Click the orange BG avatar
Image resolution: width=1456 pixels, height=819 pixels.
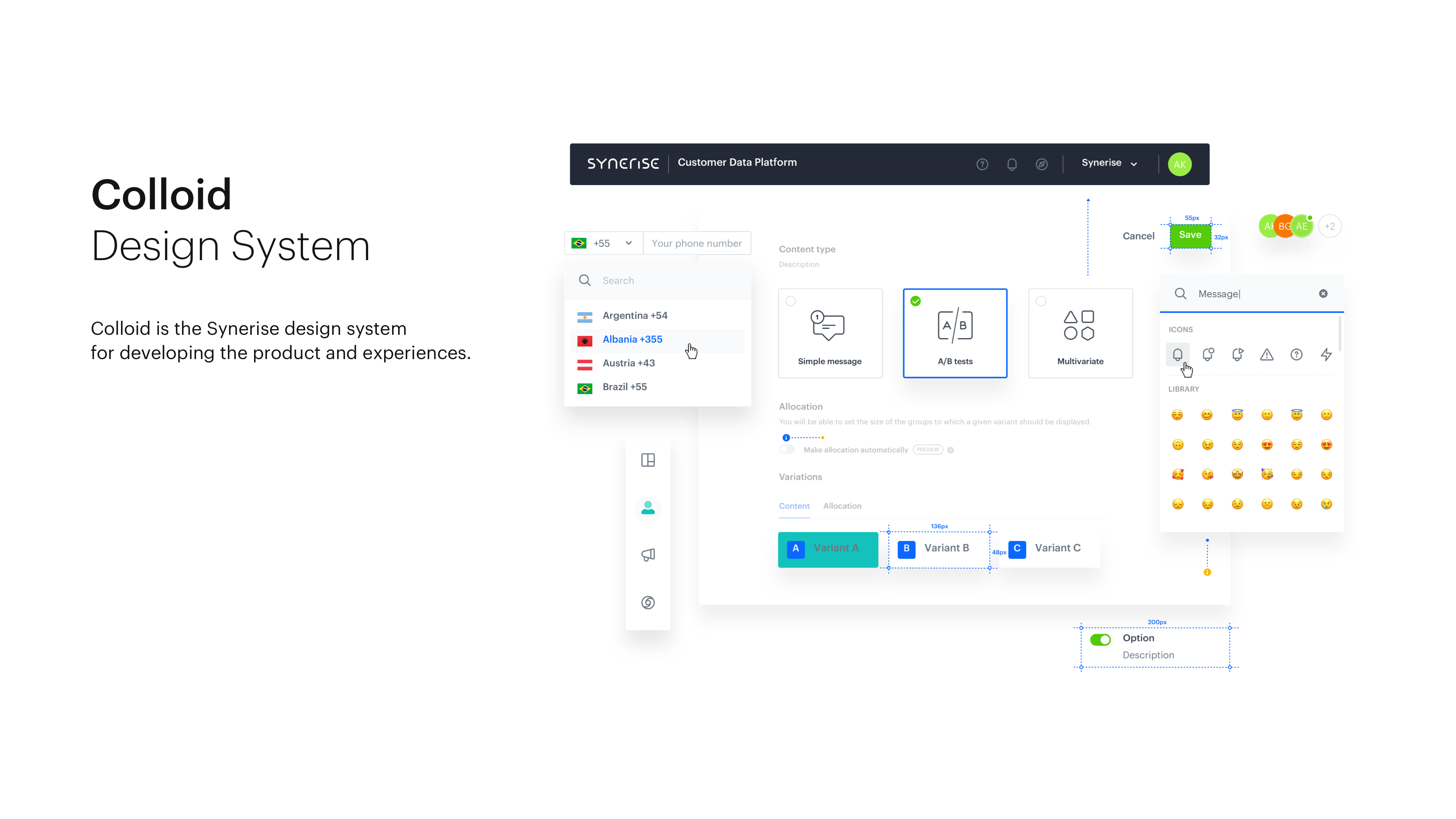click(1285, 226)
